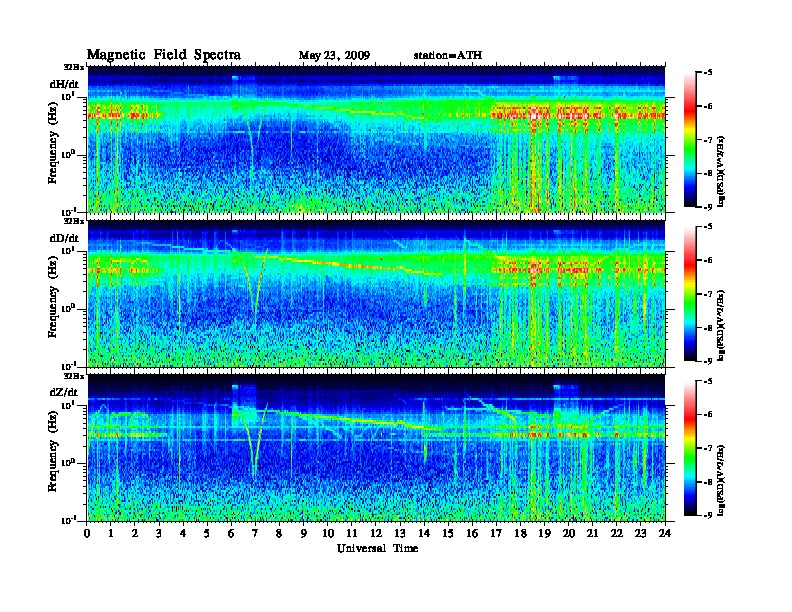Click the dZ/dt spectrogram plot area
Screen dimensions: 792x612
pyautogui.click(x=376, y=448)
